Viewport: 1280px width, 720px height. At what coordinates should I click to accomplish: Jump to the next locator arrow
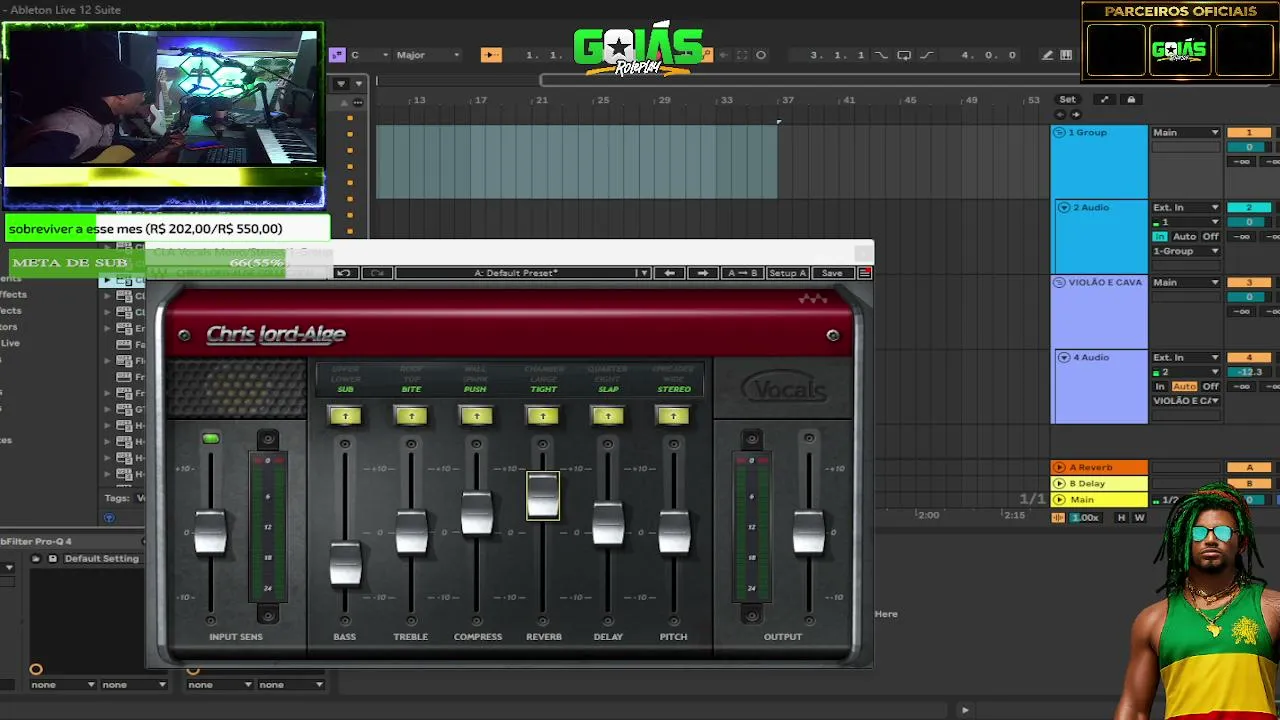pyautogui.click(x=1076, y=114)
